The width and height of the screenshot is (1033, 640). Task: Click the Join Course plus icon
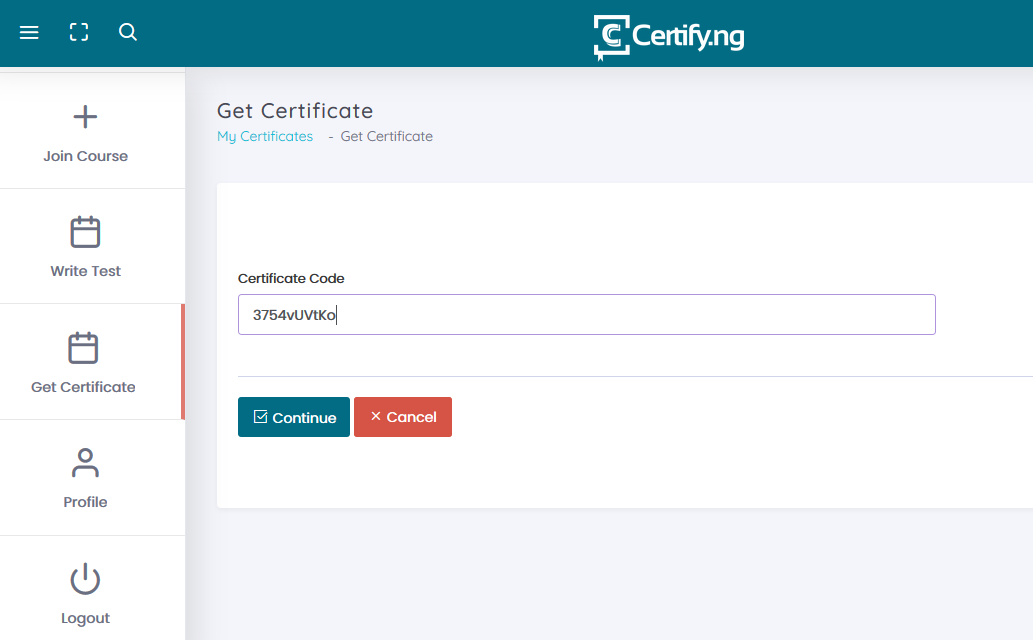coord(86,117)
